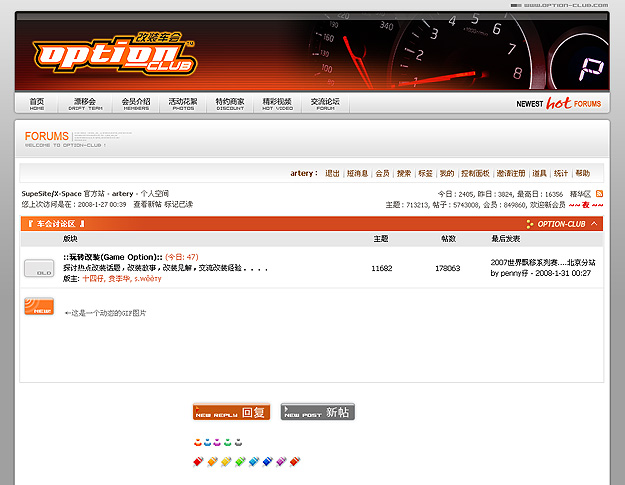Open the last post 2007世界飘移系列赛
625x485 pixels.
pyautogui.click(x=542, y=262)
